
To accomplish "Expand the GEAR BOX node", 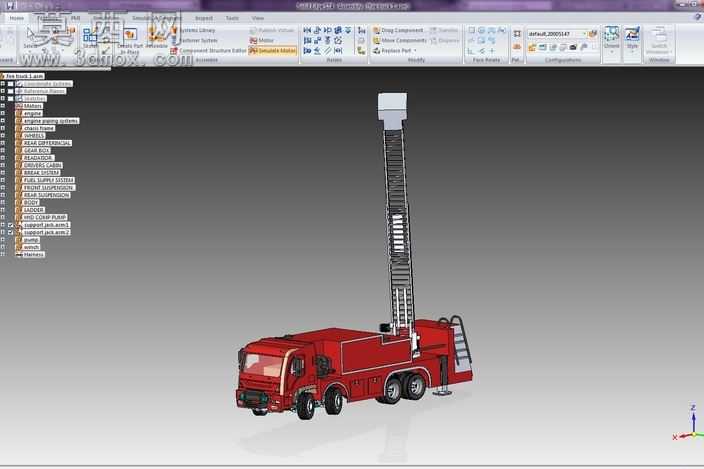I will tap(3, 150).
